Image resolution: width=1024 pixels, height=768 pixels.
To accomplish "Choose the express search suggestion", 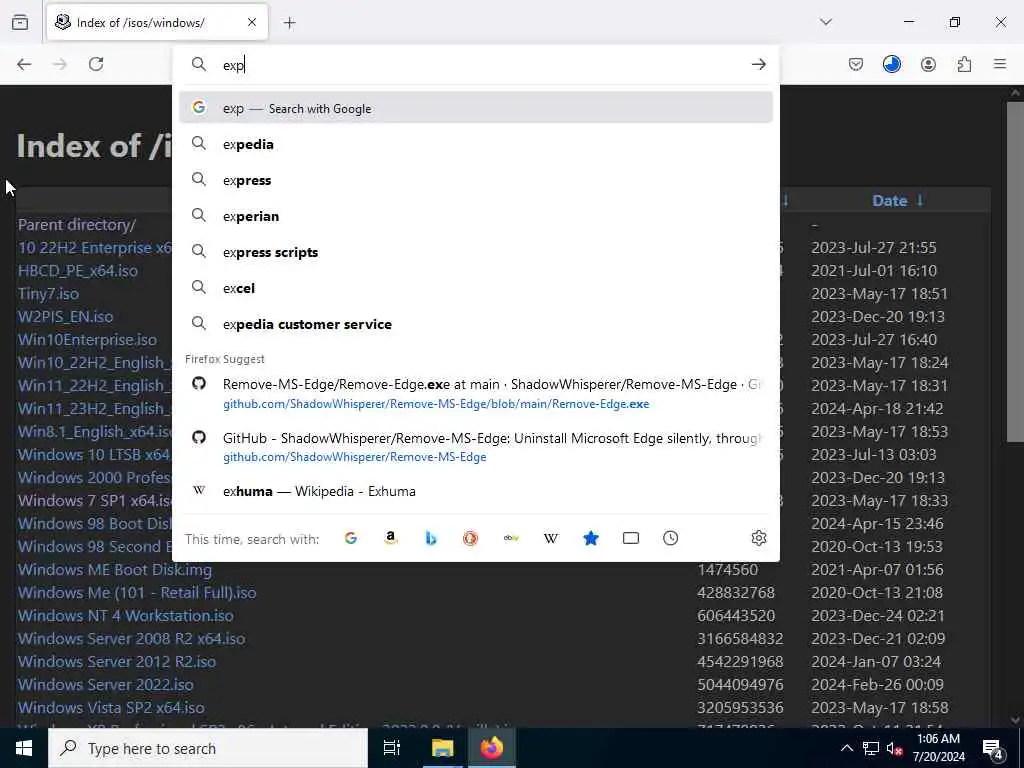I will coord(475,180).
